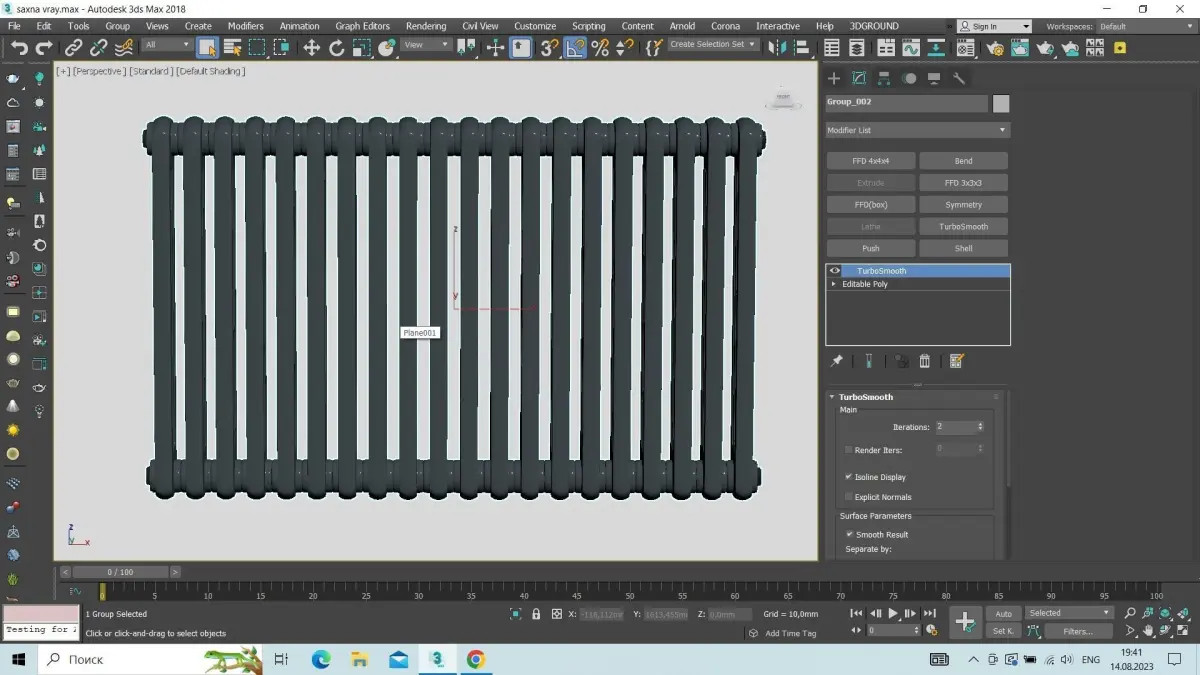This screenshot has height=675, width=1200.
Task: Open the Workspaces Default dropdown
Action: 1147,26
